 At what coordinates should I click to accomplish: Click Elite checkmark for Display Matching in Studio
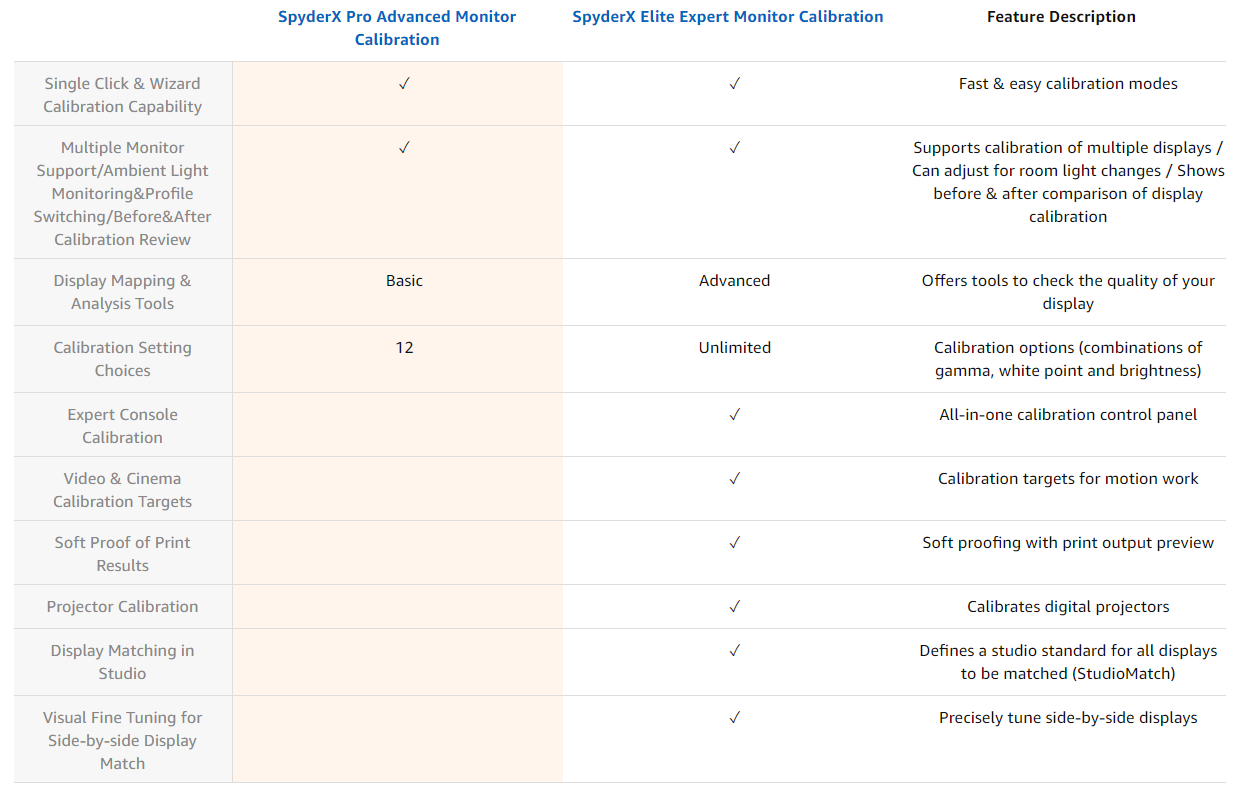pyautogui.click(x=734, y=651)
